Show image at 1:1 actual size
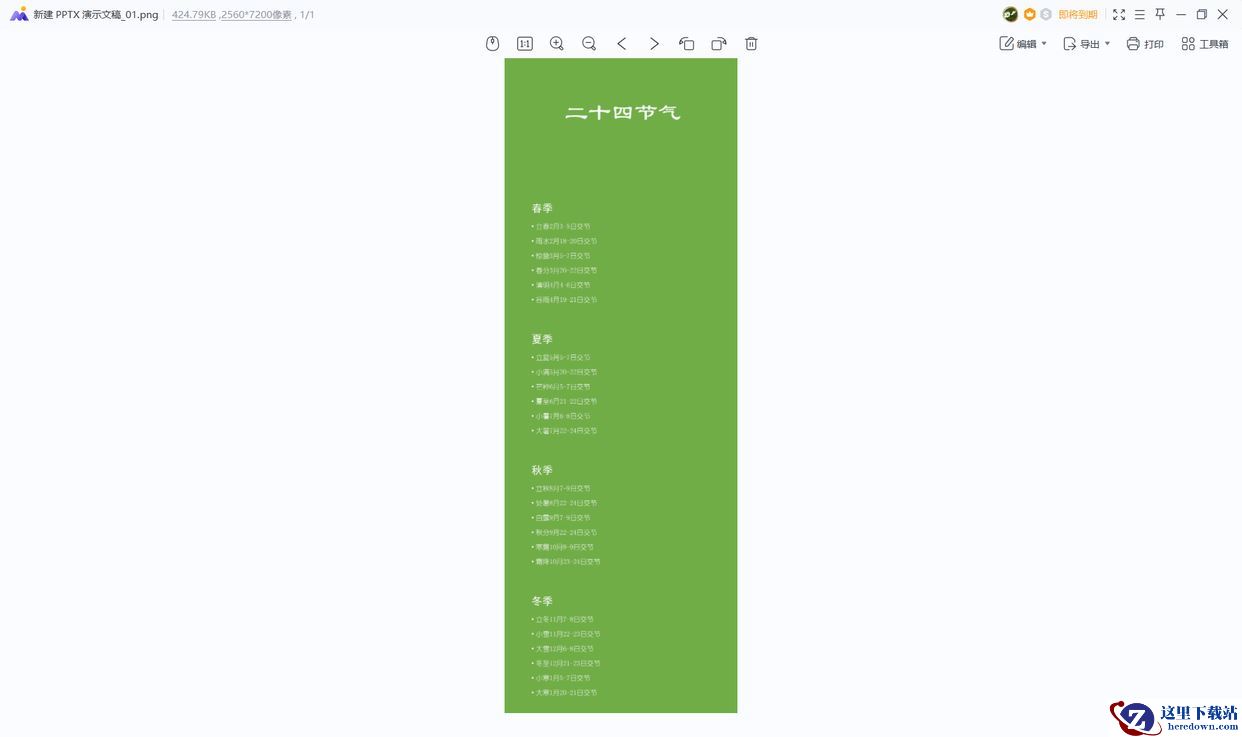 525,44
